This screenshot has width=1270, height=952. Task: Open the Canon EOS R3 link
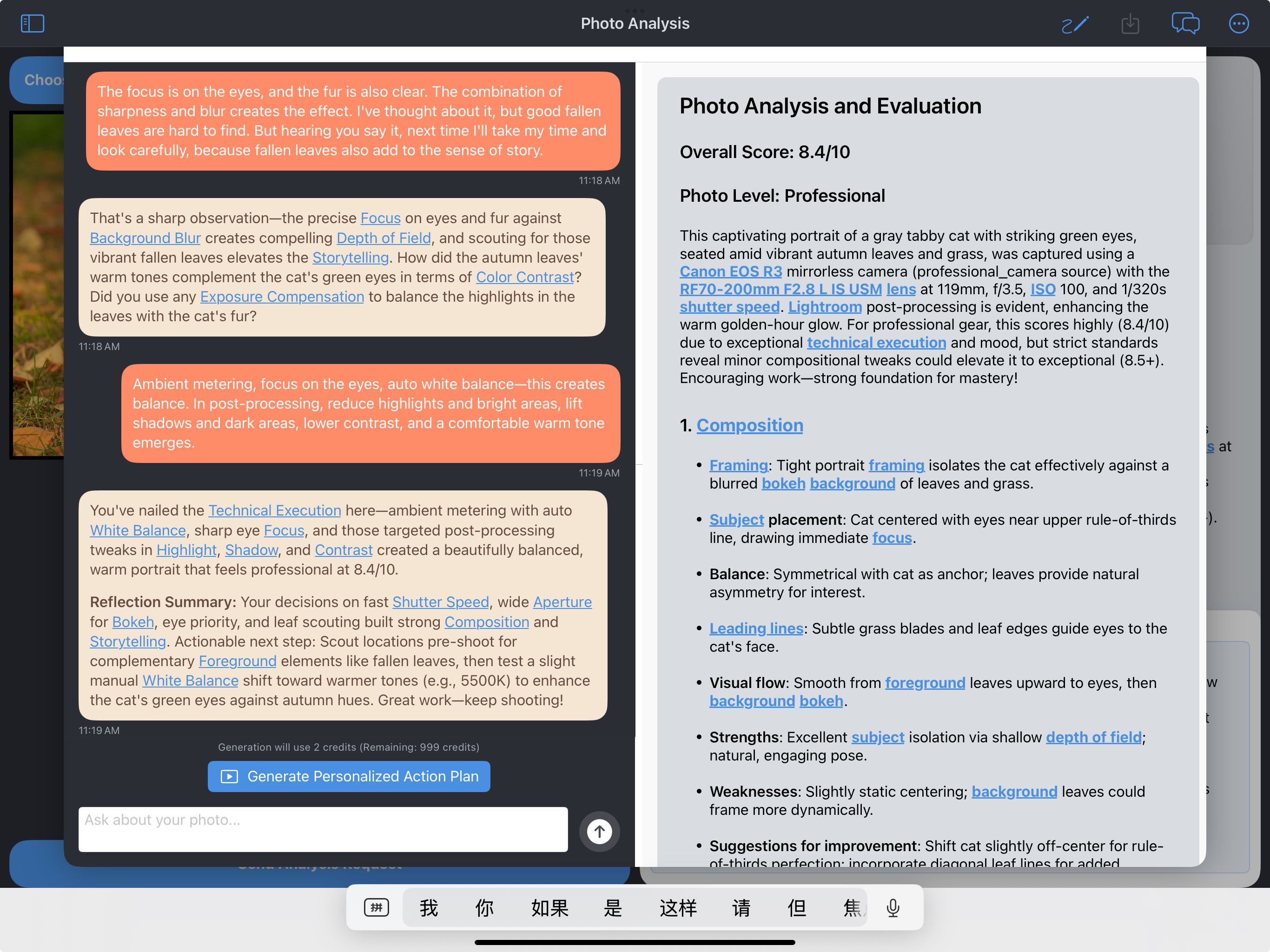731,271
